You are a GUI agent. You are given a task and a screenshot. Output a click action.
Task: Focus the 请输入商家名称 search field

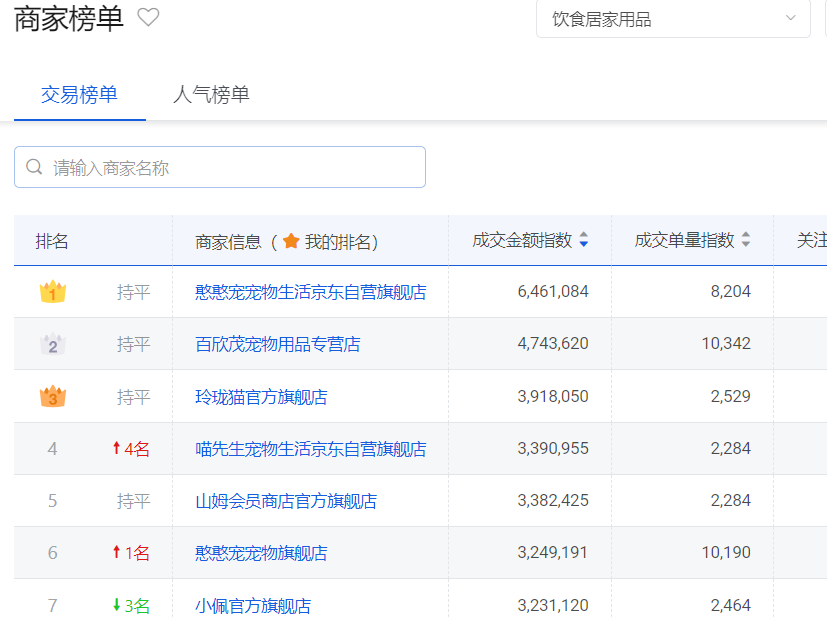tap(220, 167)
